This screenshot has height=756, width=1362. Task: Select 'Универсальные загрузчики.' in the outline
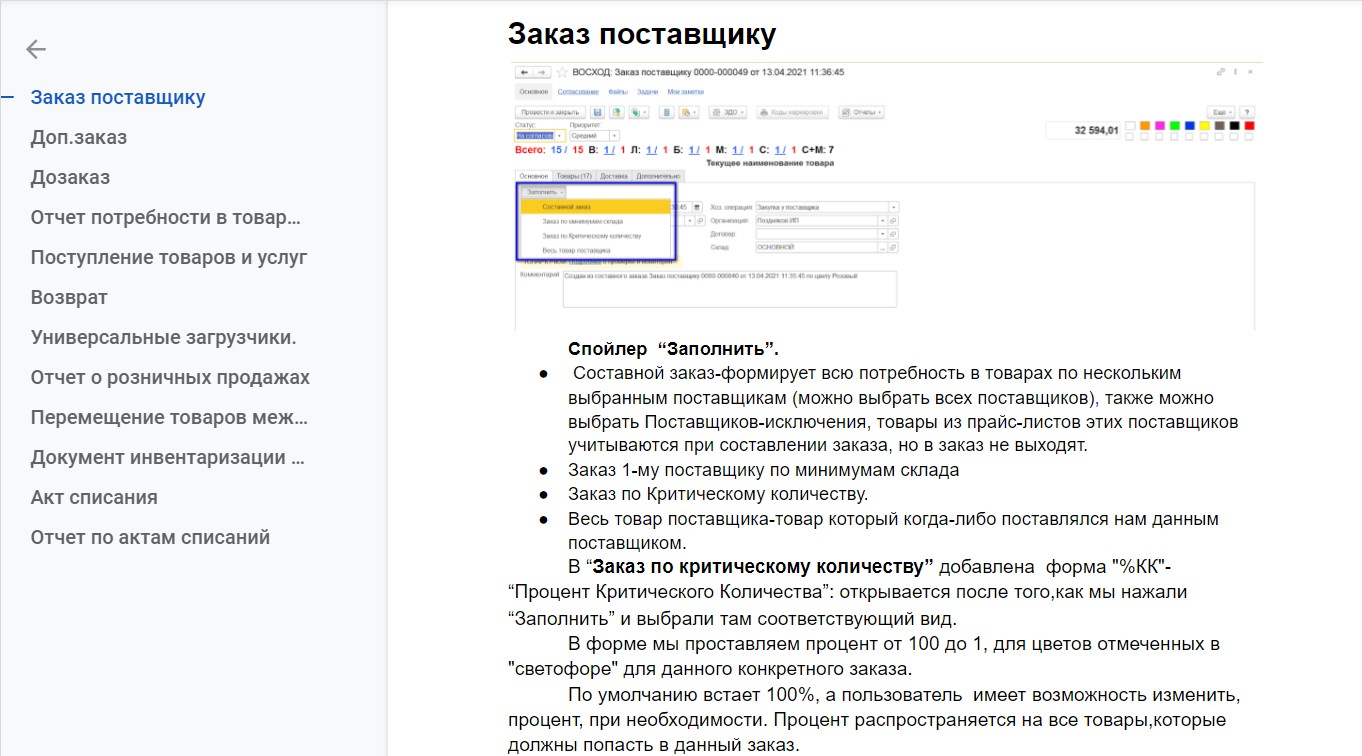coord(164,337)
